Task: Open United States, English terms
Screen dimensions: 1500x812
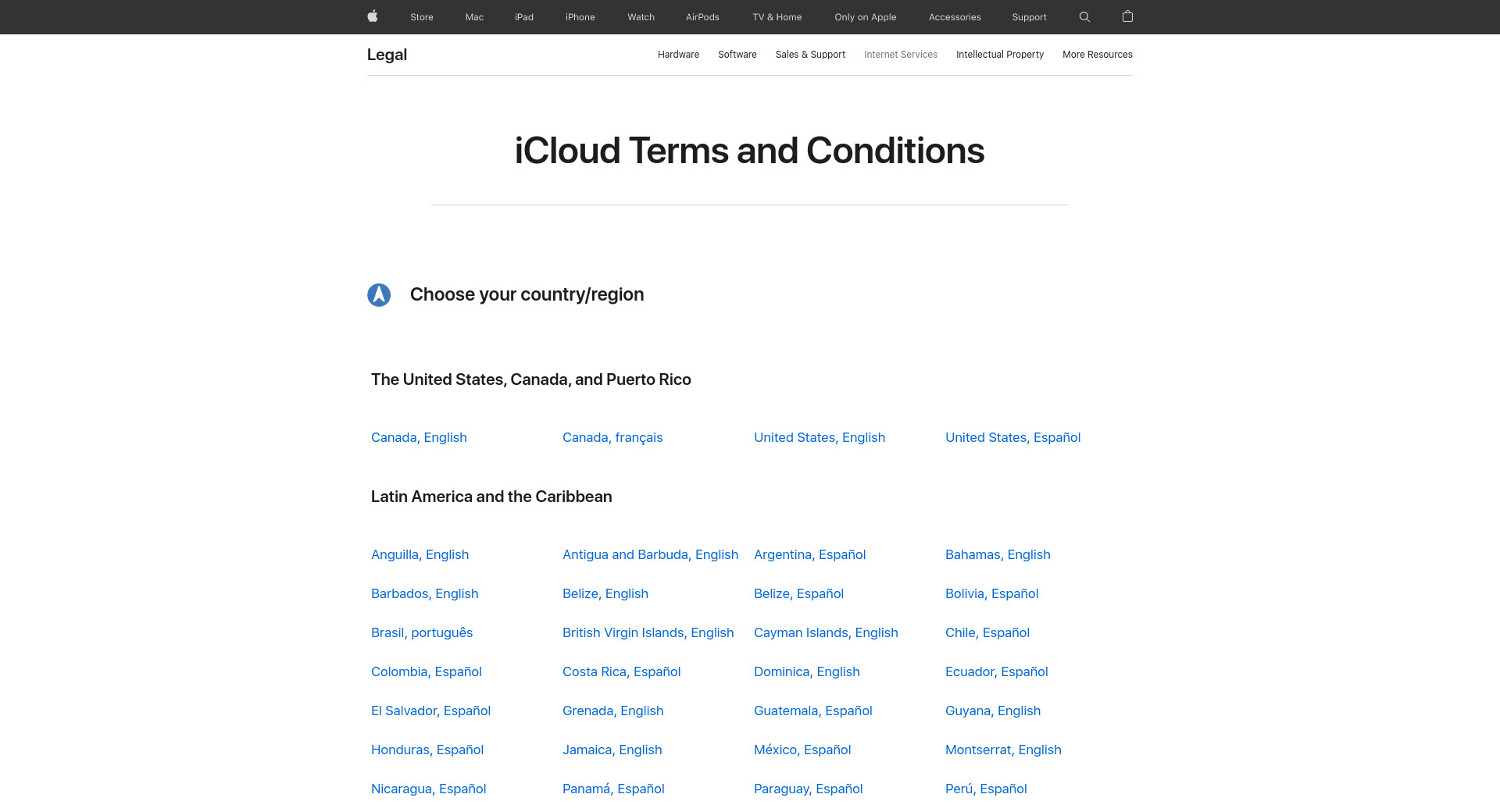Action: (819, 437)
